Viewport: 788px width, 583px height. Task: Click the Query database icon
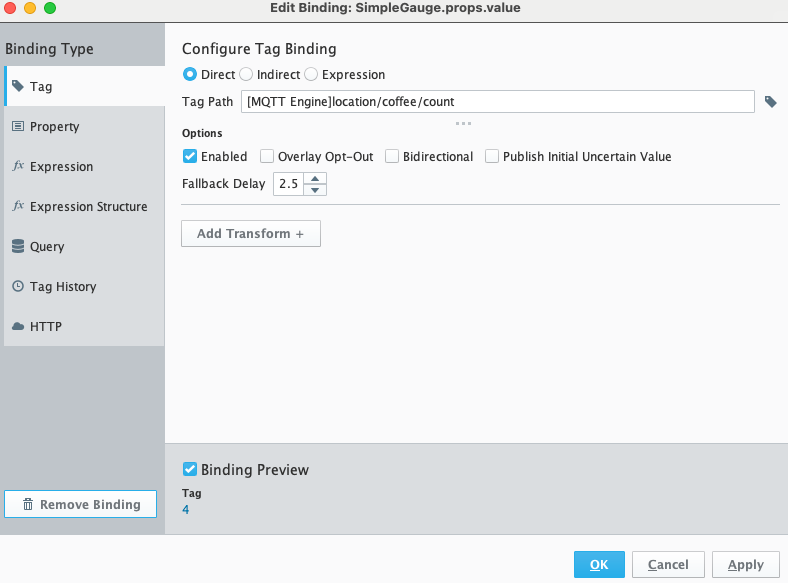tap(18, 246)
